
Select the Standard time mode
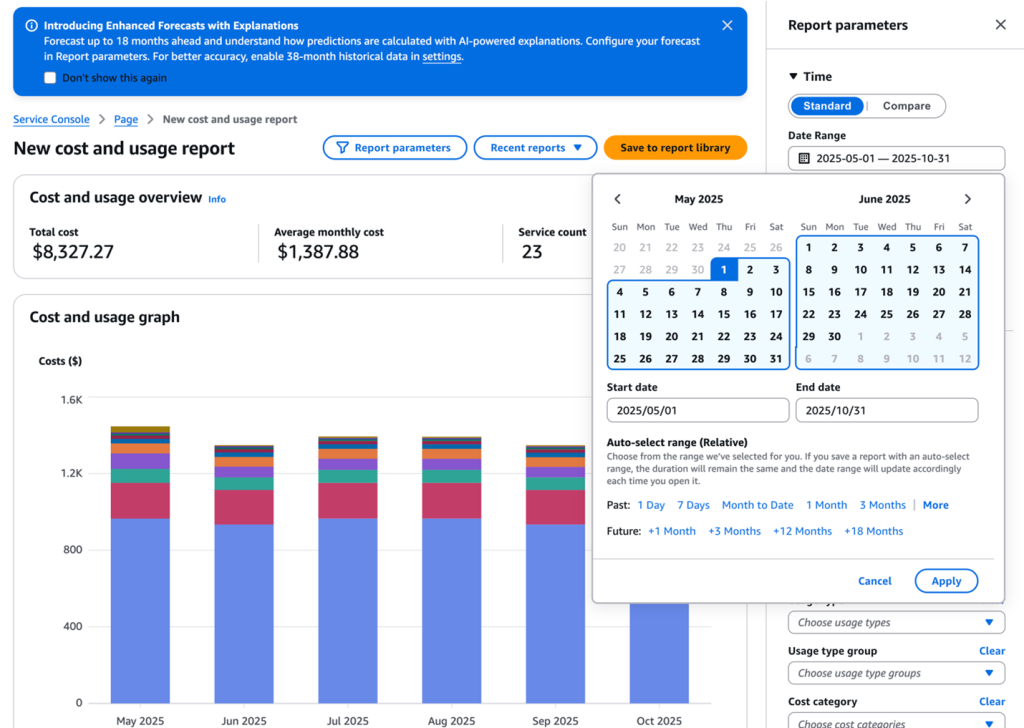coord(827,106)
